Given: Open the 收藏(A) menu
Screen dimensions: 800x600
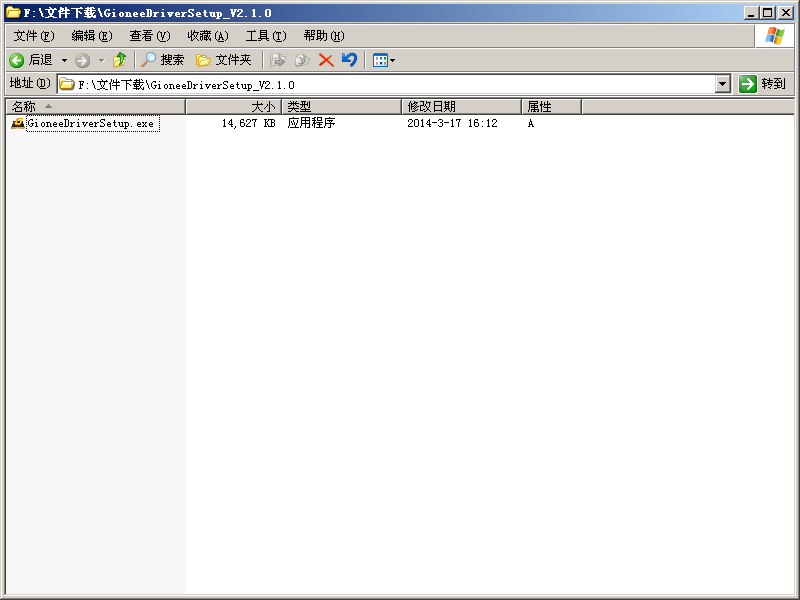Looking at the screenshot, I should click(x=208, y=36).
